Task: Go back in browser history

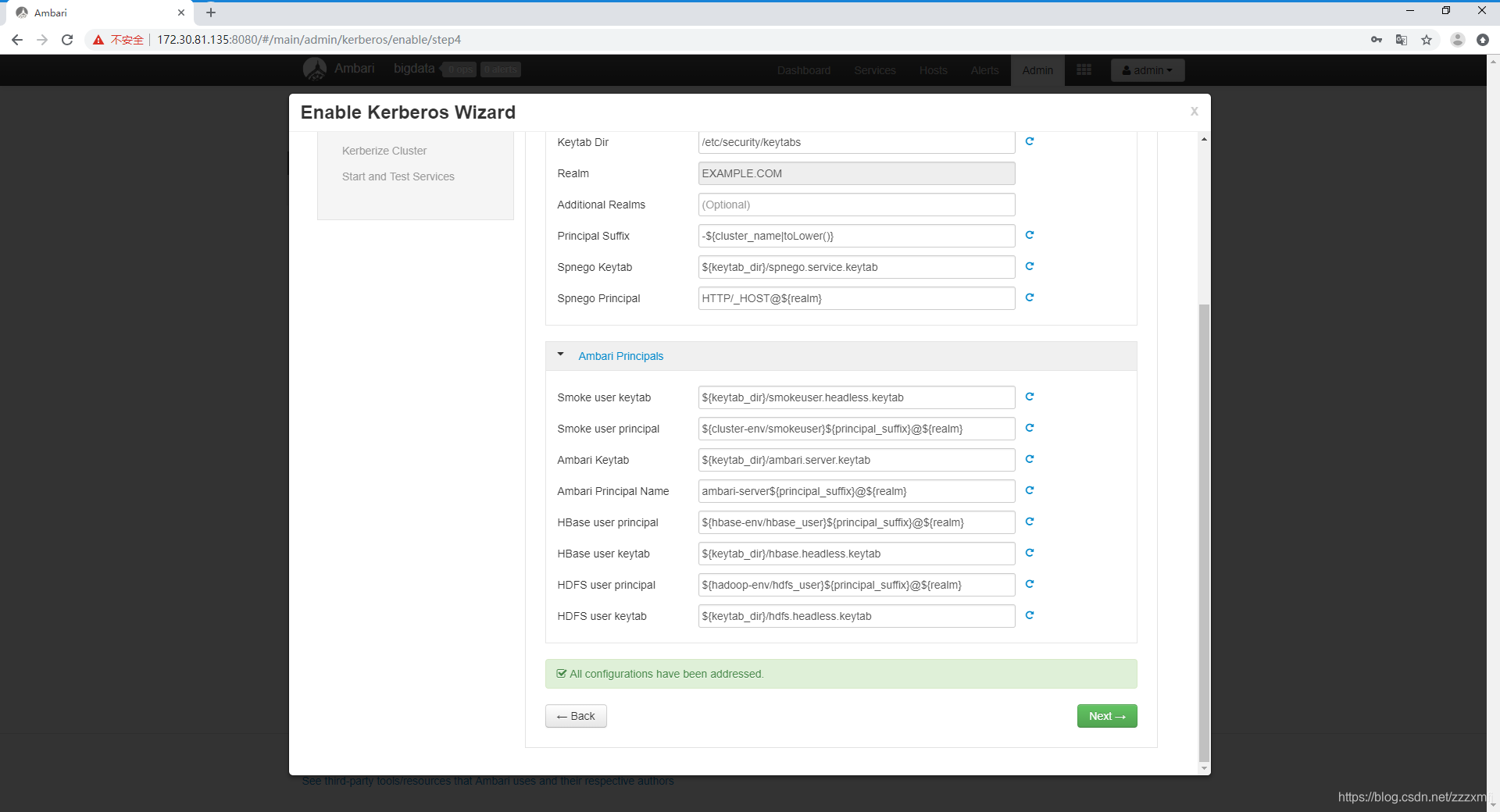Action: pyautogui.click(x=17, y=40)
